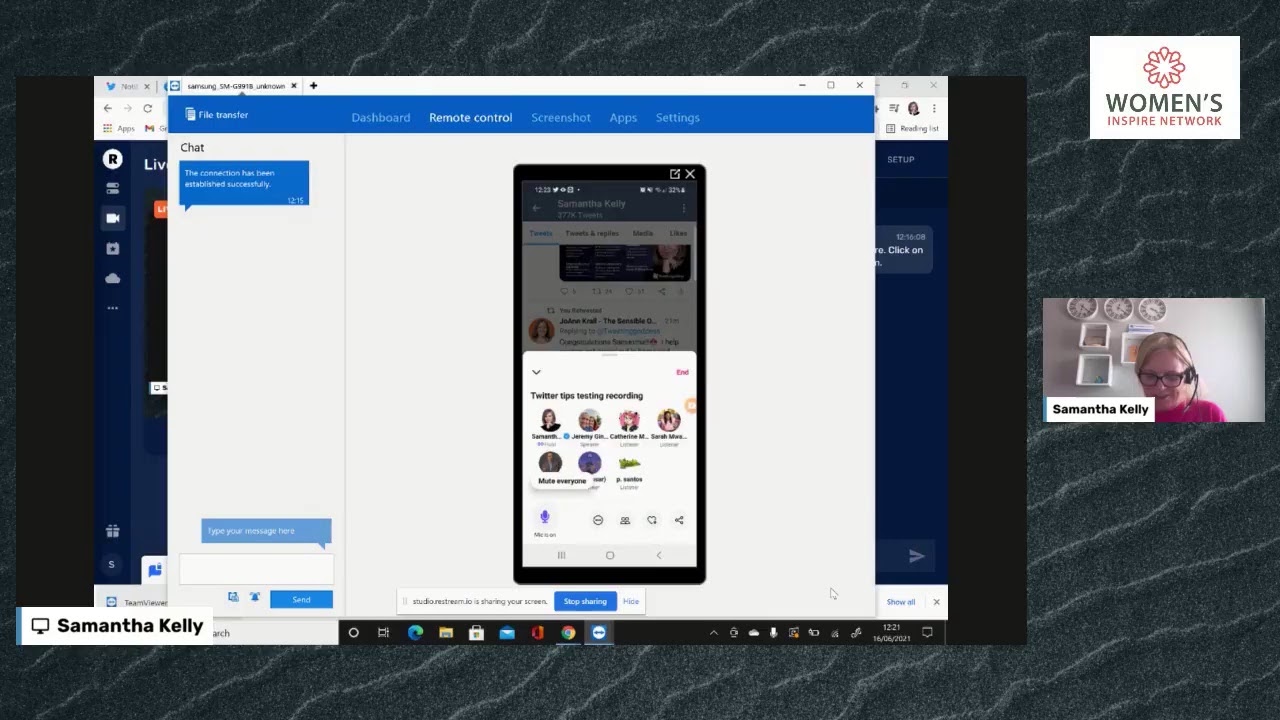The image size is (1280, 720).
Task: Open the Space participants icon
Action: pyautogui.click(x=625, y=520)
